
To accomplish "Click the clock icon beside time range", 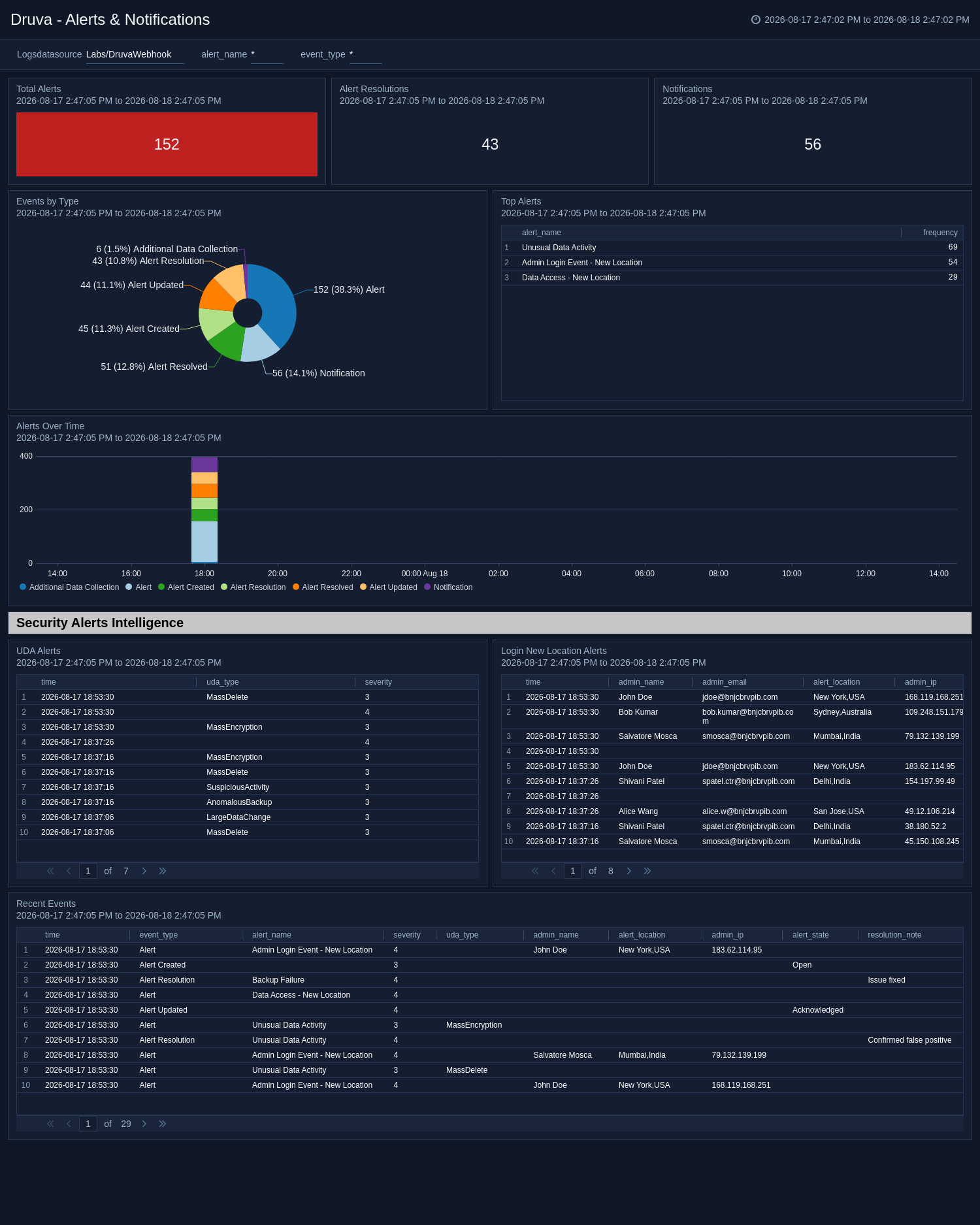I will pyautogui.click(x=756, y=20).
